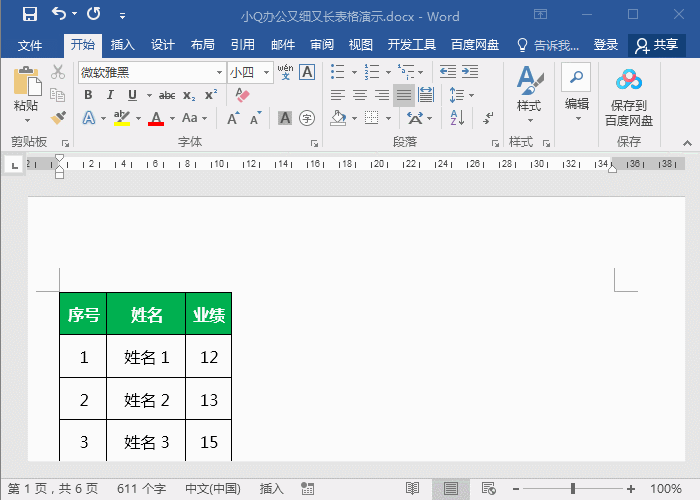Apply yellow text highlight color
Screen dimensions: 700x500
click(x=121, y=118)
